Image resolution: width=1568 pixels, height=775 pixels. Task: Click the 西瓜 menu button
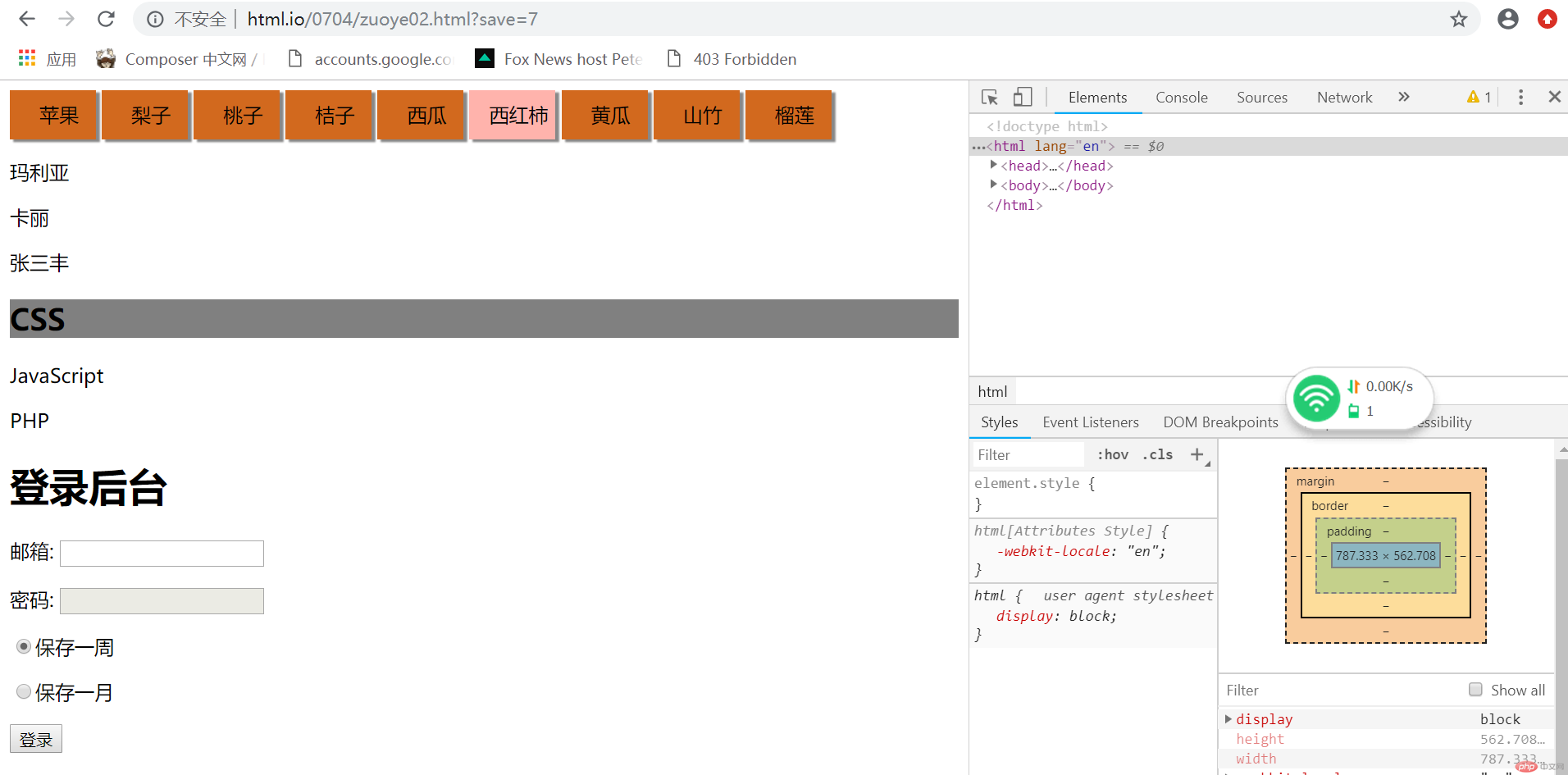click(422, 116)
